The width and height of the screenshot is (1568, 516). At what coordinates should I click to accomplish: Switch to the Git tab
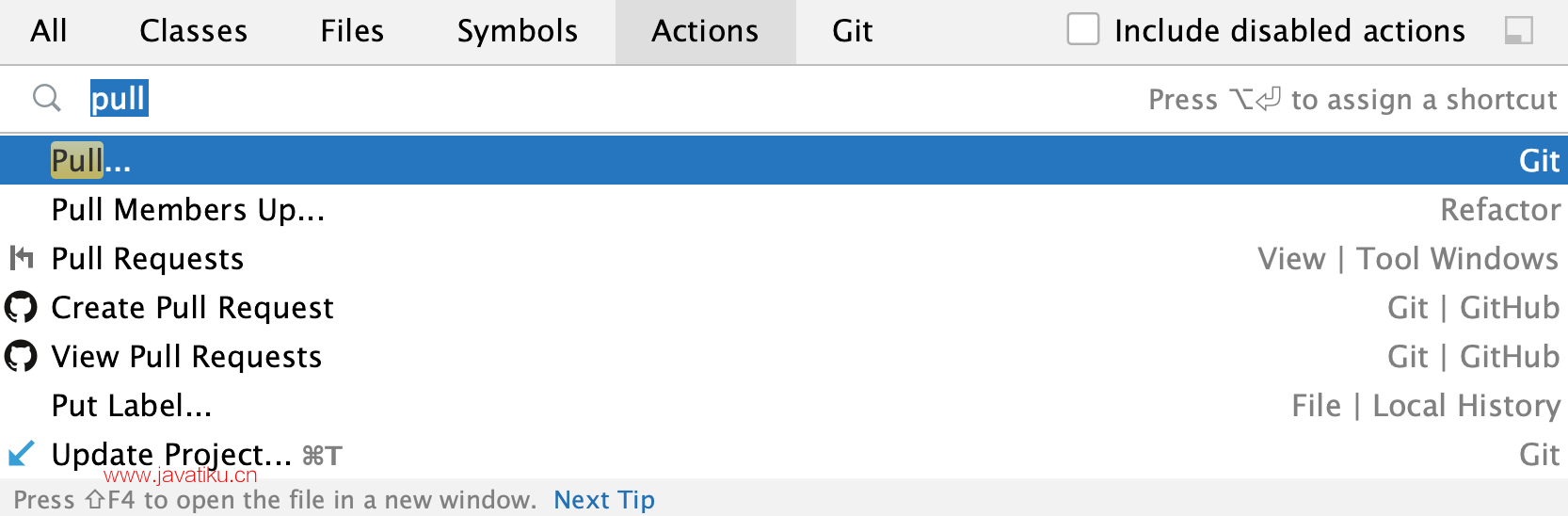[853, 31]
